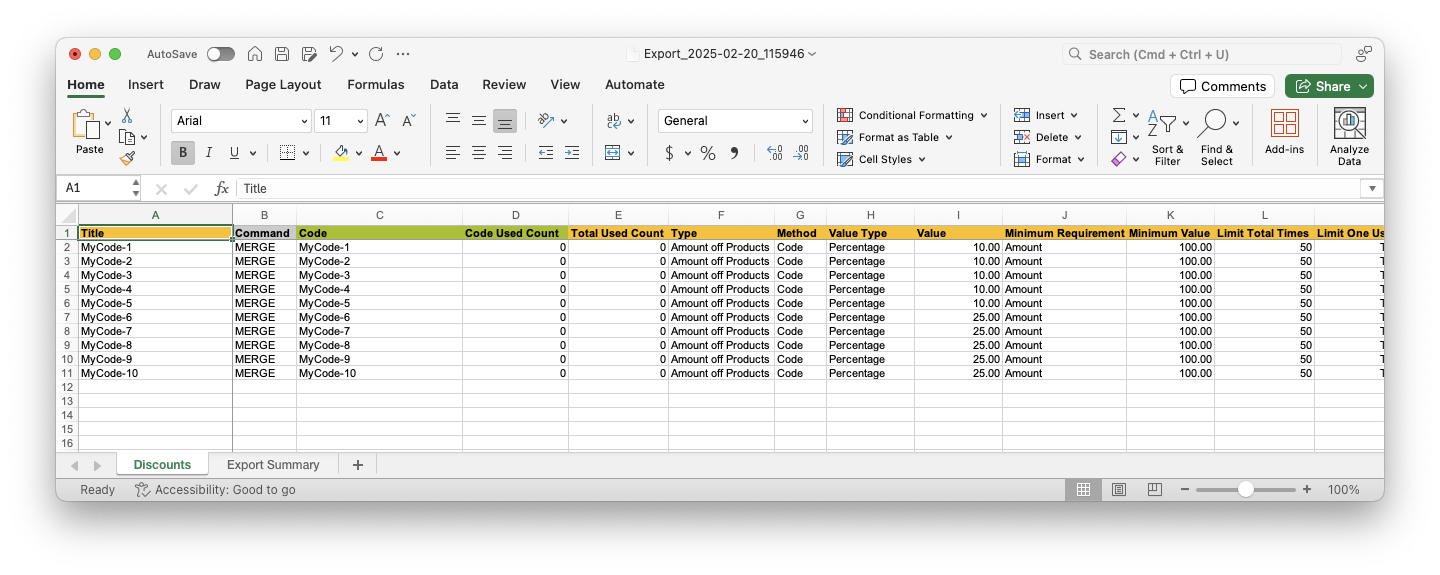
Task: Click the green Share button
Action: (x=1329, y=86)
